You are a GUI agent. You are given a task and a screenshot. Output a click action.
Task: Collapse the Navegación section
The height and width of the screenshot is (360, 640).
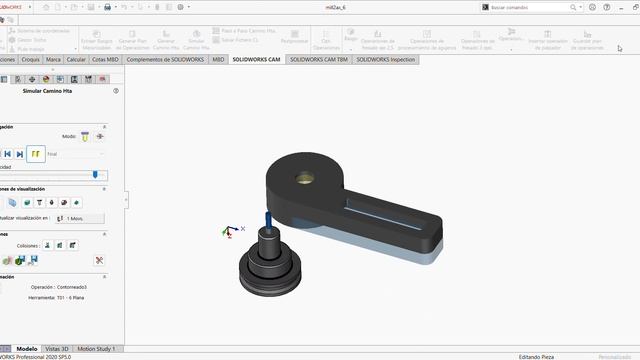coord(104,127)
